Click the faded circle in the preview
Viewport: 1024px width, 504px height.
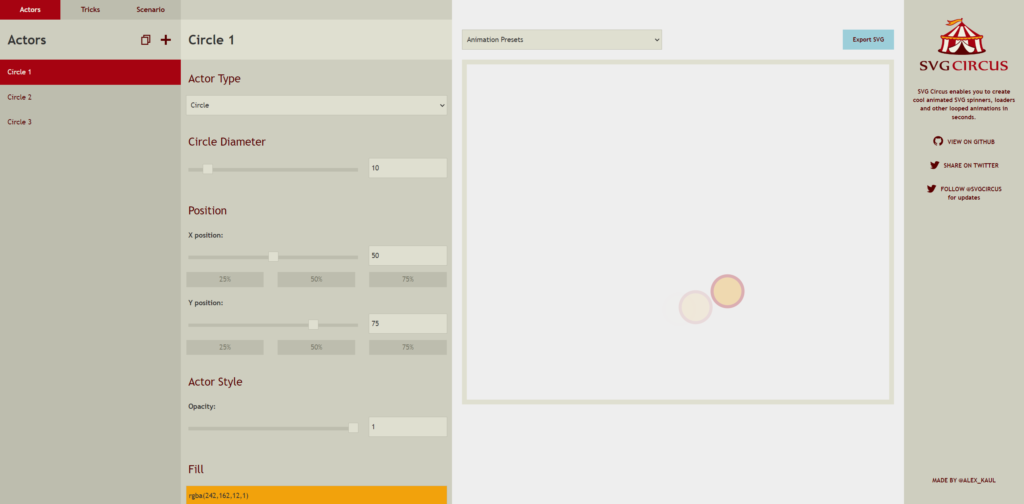[695, 307]
